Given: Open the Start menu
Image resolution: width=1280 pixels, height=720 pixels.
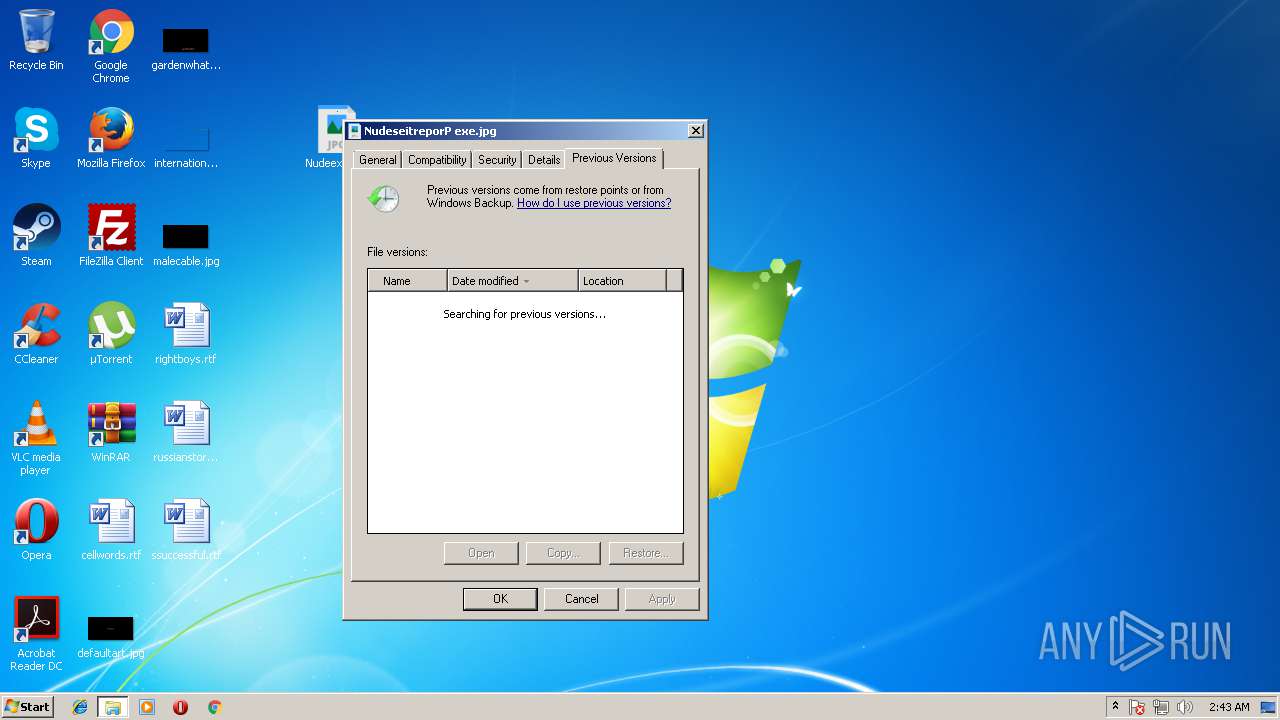Looking at the screenshot, I should click(28, 707).
